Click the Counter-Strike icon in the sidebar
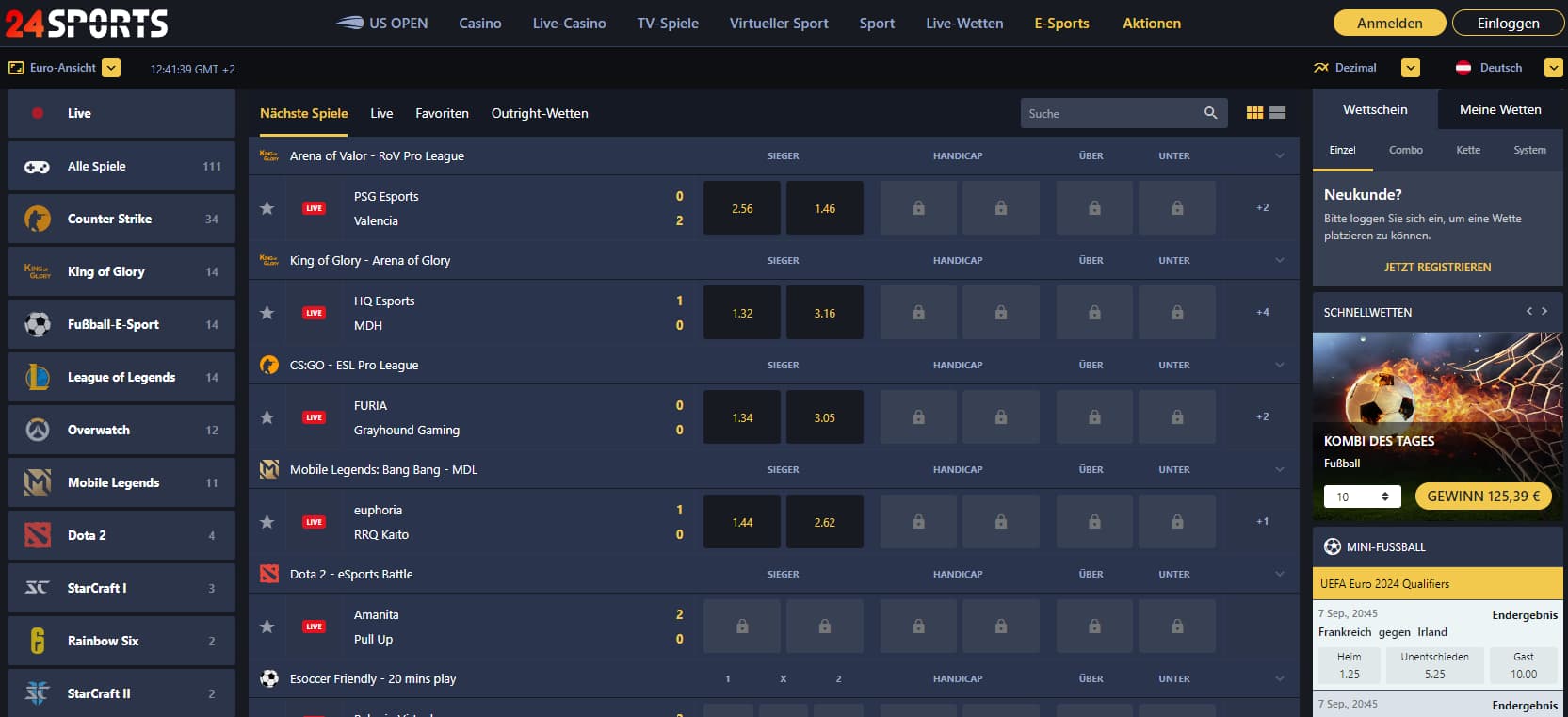Screen dimensions: 1568x717 click(x=38, y=219)
